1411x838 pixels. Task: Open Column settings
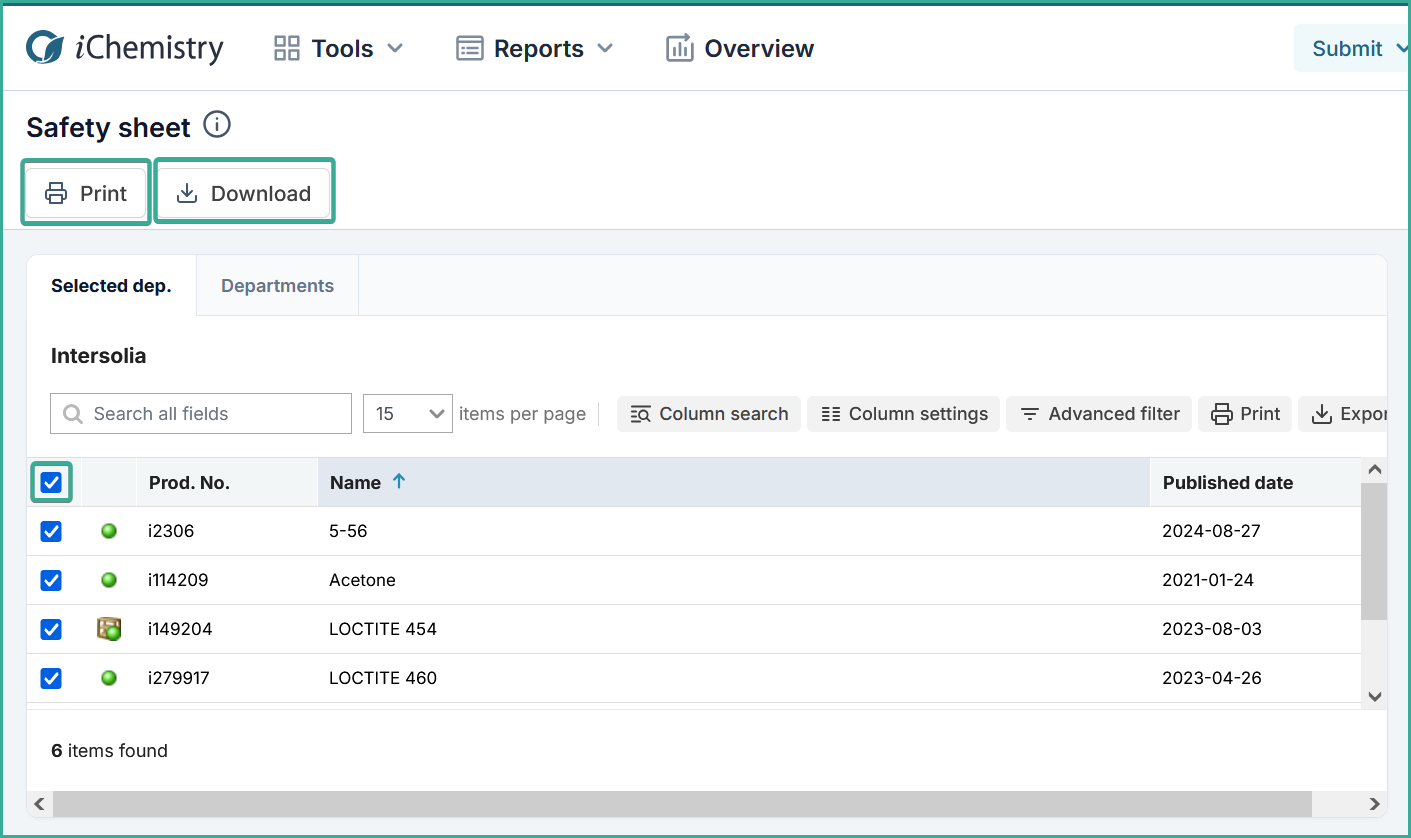pos(904,414)
